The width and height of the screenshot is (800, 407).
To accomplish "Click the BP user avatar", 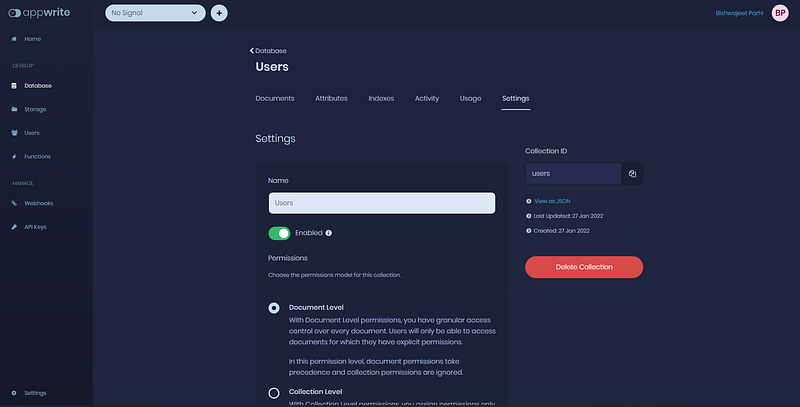I will (x=780, y=13).
